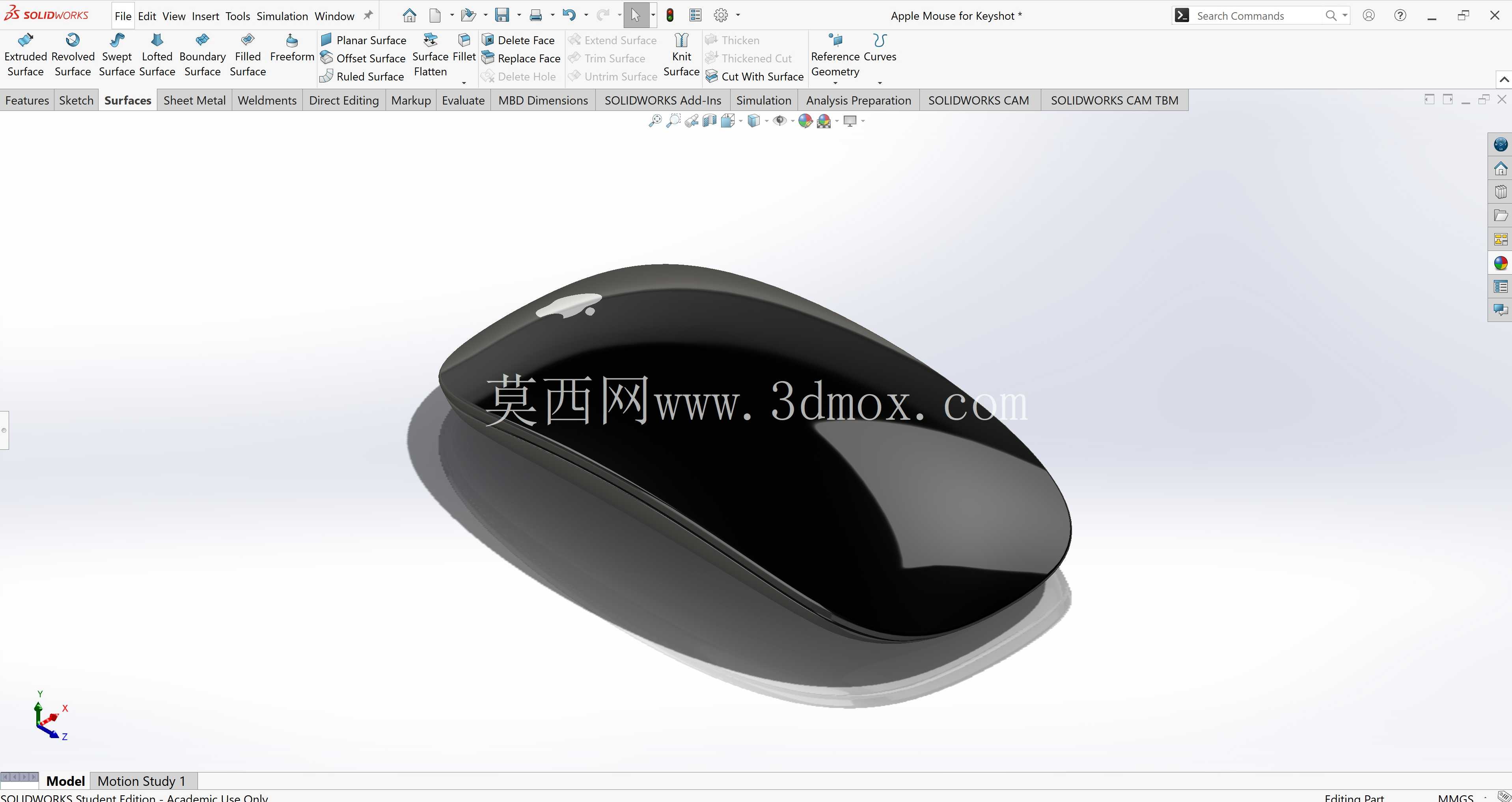This screenshot has height=802, width=1512.
Task: Click the Rebuild traffic light icon
Action: 670,15
